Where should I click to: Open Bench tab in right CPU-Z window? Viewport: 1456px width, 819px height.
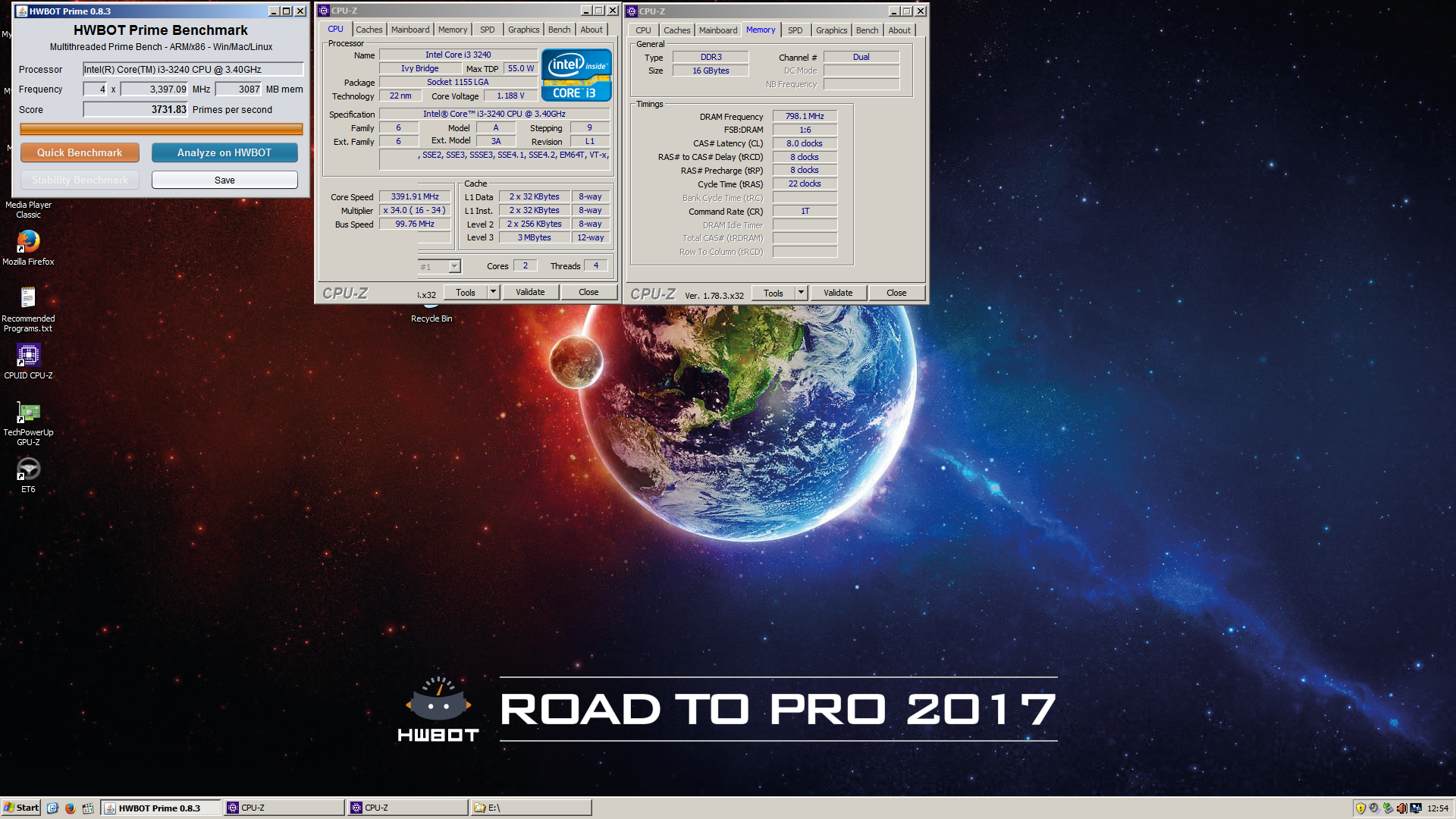point(868,30)
